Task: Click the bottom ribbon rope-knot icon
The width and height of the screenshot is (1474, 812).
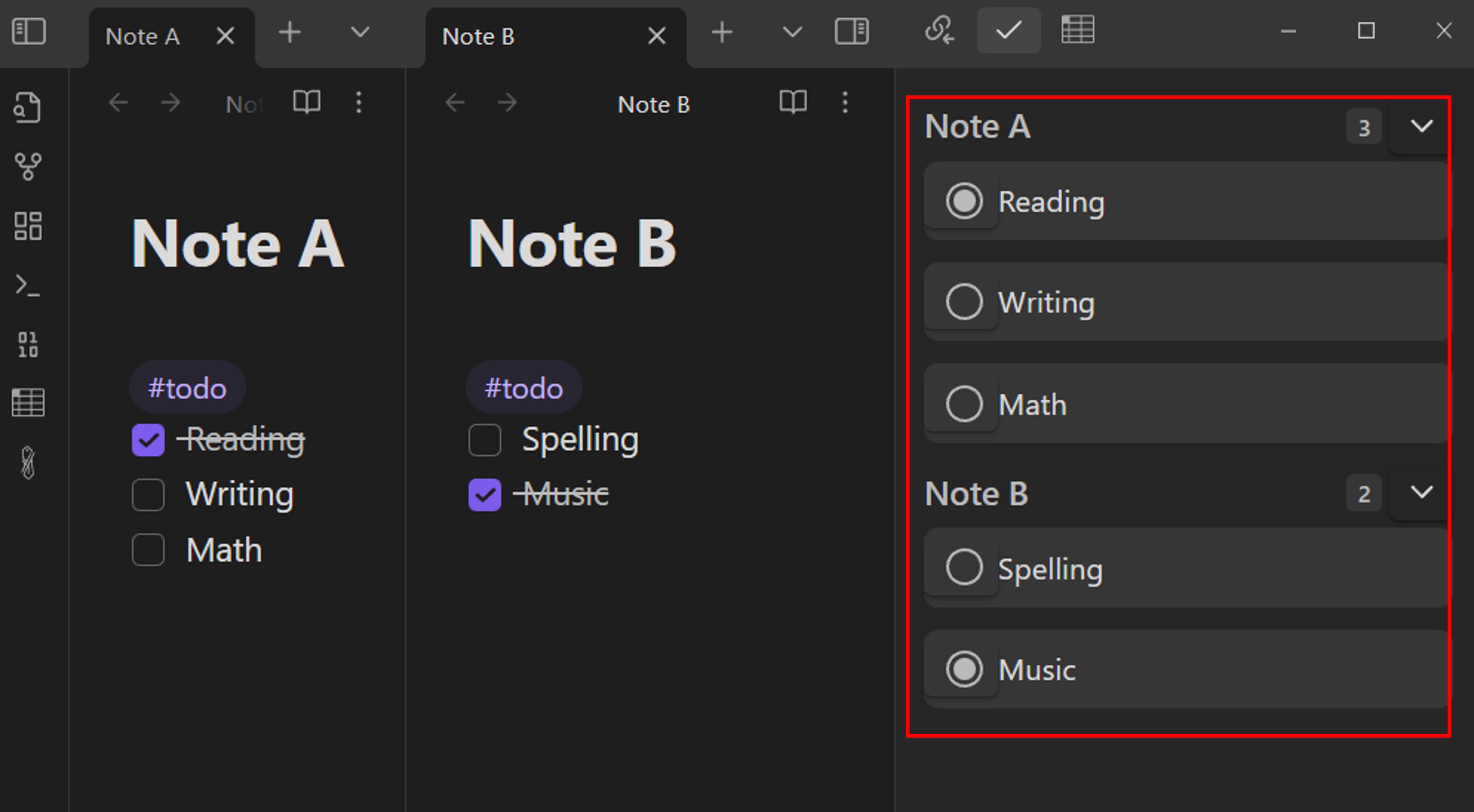Action: coord(28,463)
